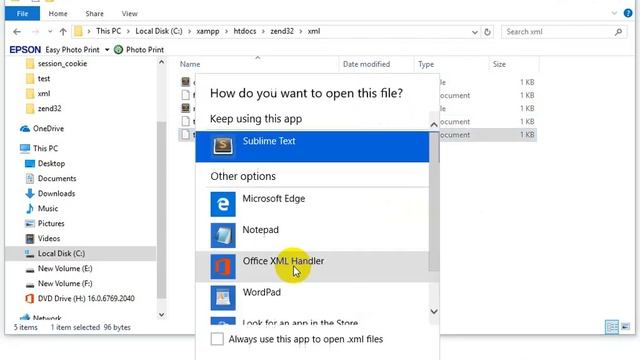Click the Microsoft Edge app icon
Screen dimensions: 640x360
pyautogui.click(x=223, y=204)
